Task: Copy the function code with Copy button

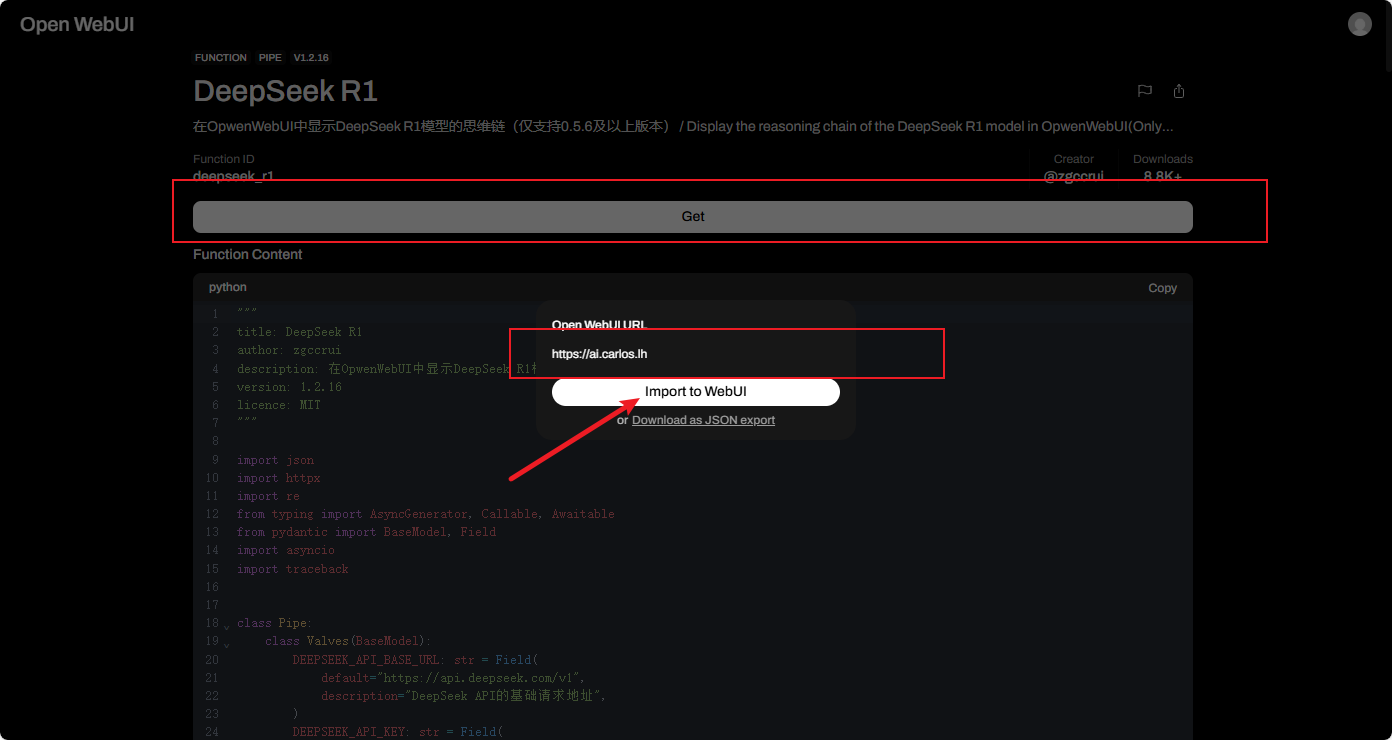Action: [1162, 288]
